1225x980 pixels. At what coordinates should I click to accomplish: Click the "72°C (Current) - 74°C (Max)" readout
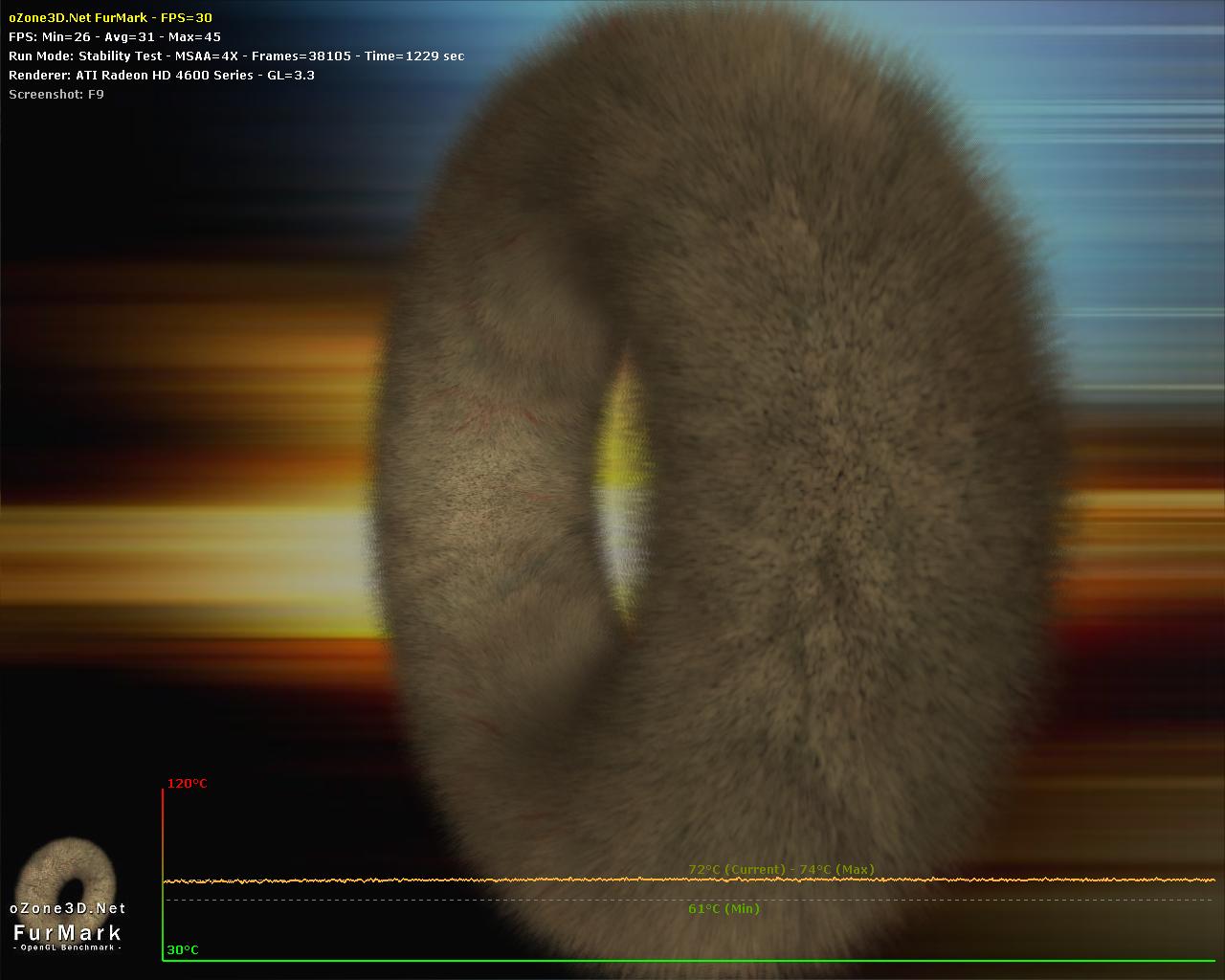click(x=781, y=869)
